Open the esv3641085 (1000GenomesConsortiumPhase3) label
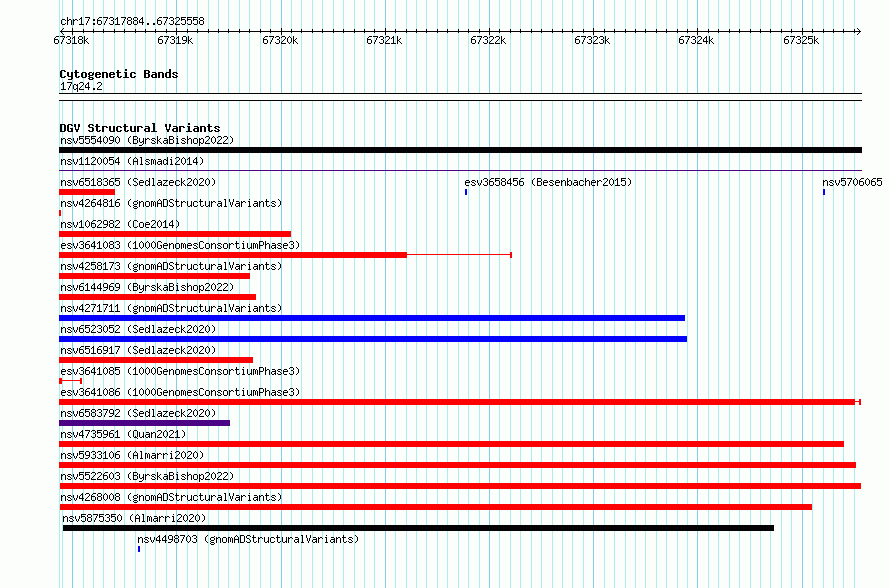The width and height of the screenshot is (890, 588). 180,371
